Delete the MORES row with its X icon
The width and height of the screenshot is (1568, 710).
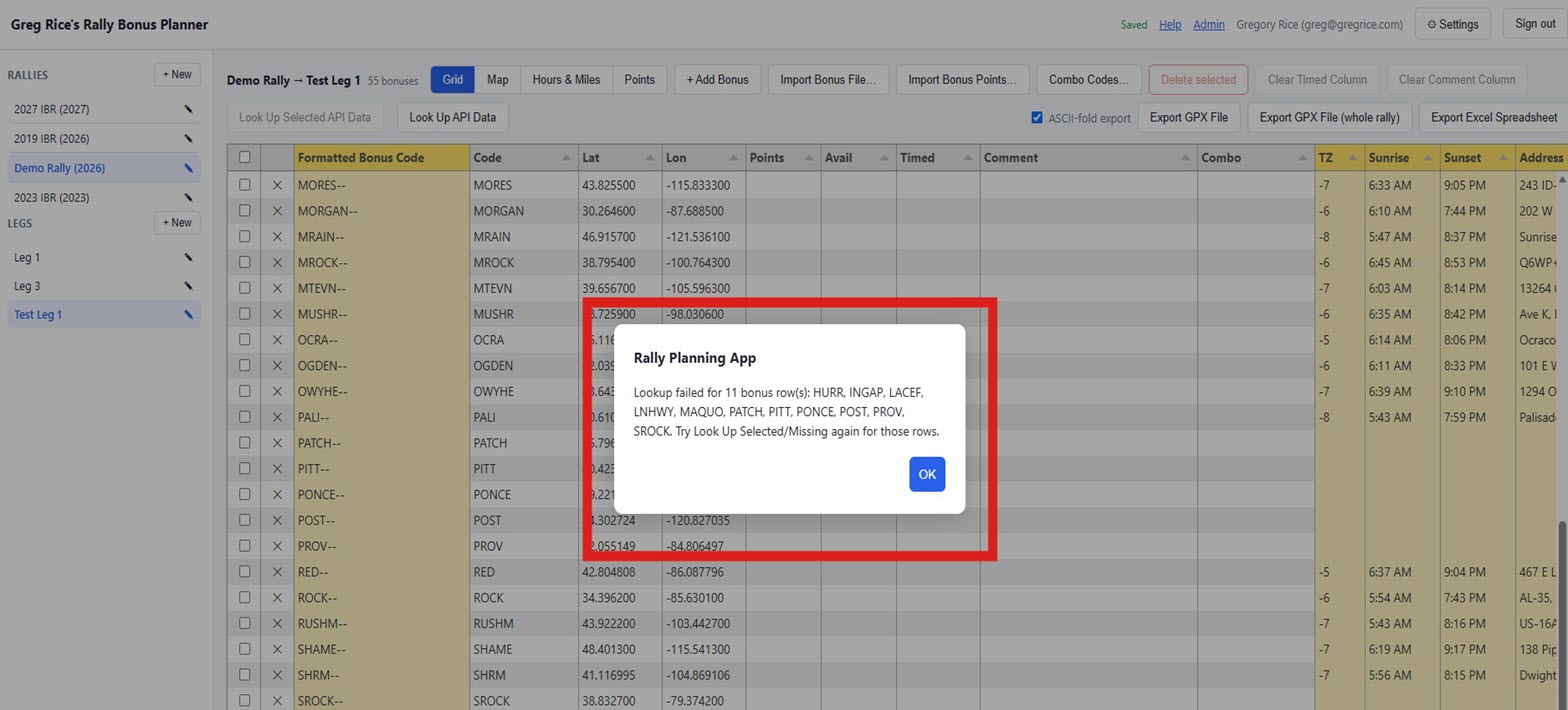pyautogui.click(x=277, y=185)
